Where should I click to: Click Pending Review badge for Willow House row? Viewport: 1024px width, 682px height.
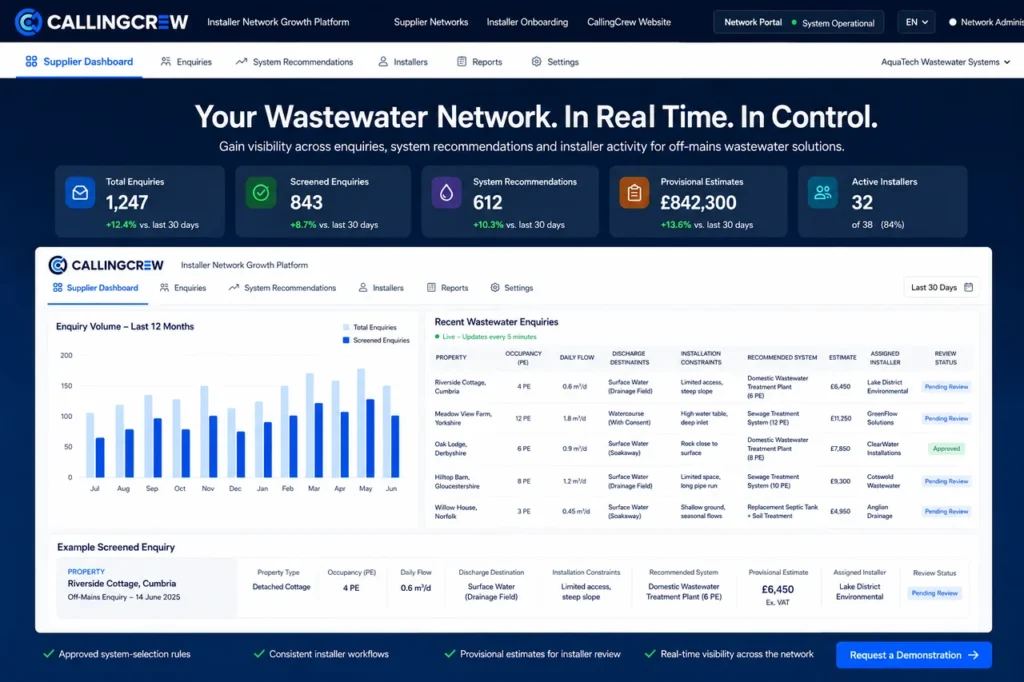coord(946,512)
